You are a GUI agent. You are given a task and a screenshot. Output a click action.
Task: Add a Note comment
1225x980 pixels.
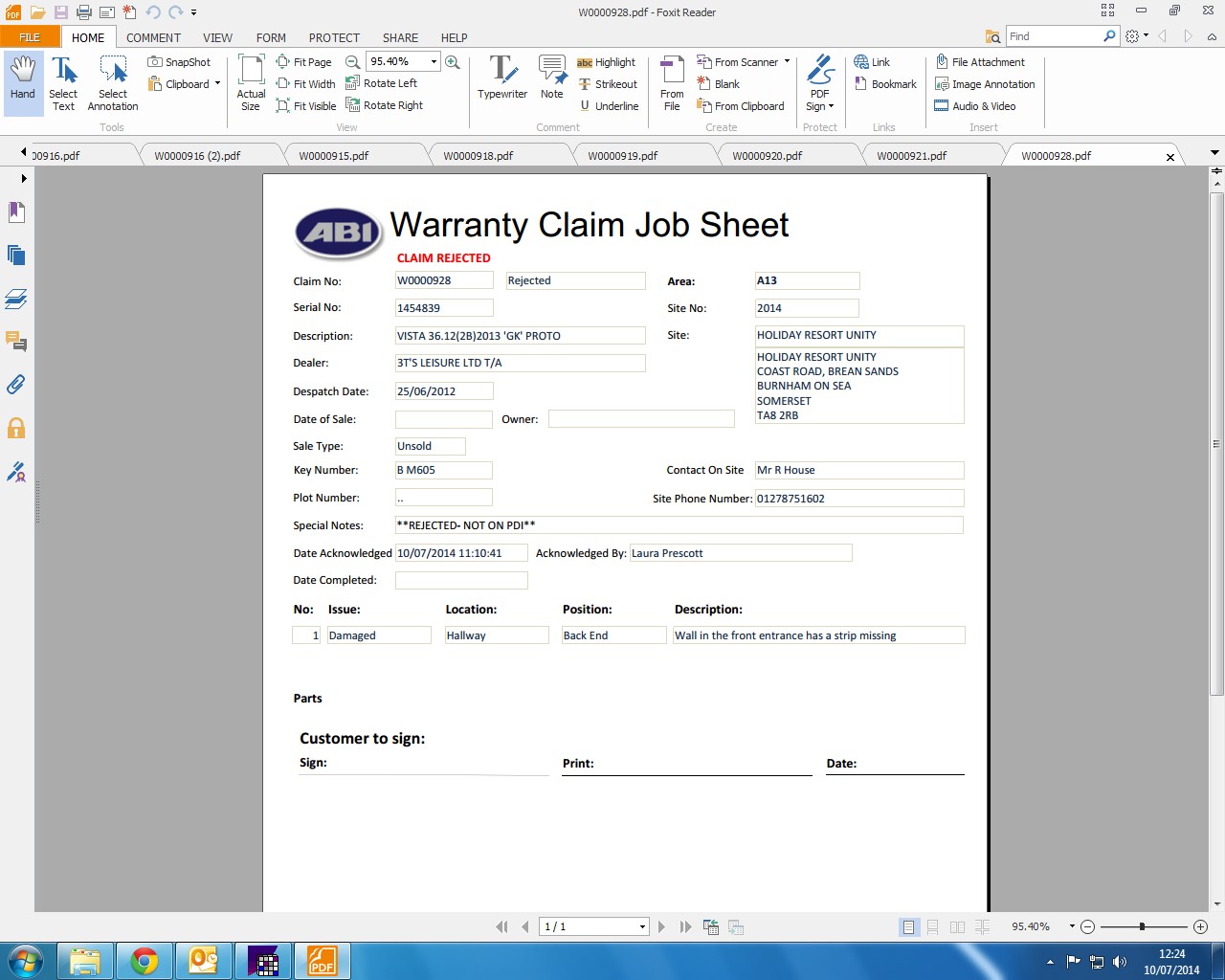pos(552,78)
